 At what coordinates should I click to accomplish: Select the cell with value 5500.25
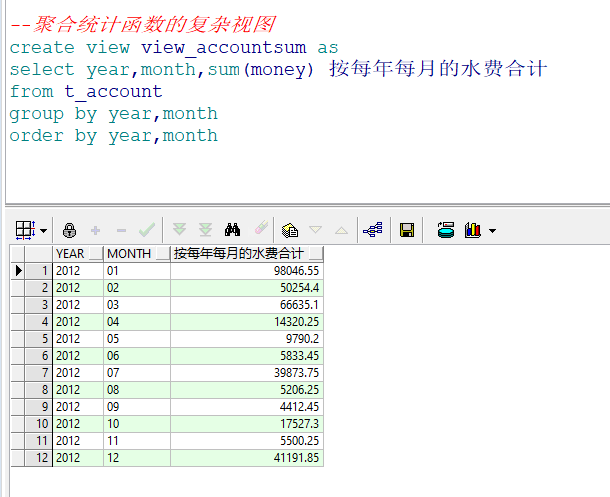pyautogui.click(x=247, y=441)
